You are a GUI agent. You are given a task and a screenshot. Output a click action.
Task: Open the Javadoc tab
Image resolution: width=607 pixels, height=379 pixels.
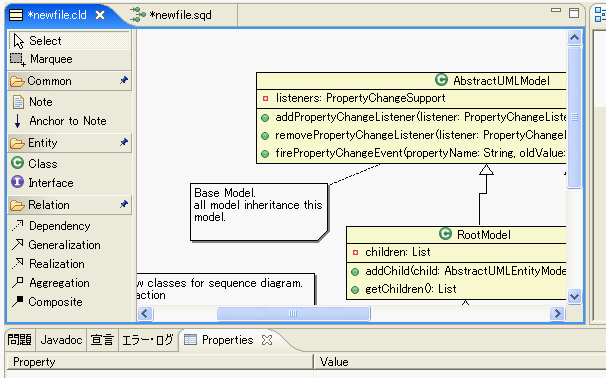click(61, 340)
